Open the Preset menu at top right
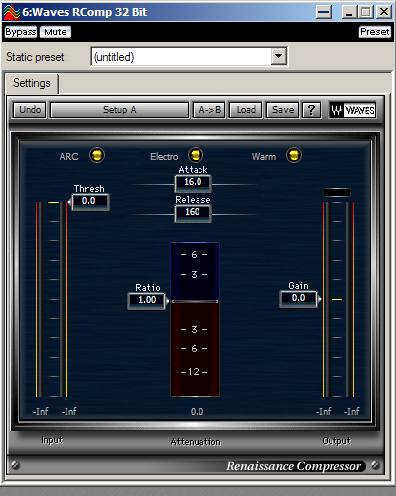The image size is (396, 496). click(x=374, y=32)
